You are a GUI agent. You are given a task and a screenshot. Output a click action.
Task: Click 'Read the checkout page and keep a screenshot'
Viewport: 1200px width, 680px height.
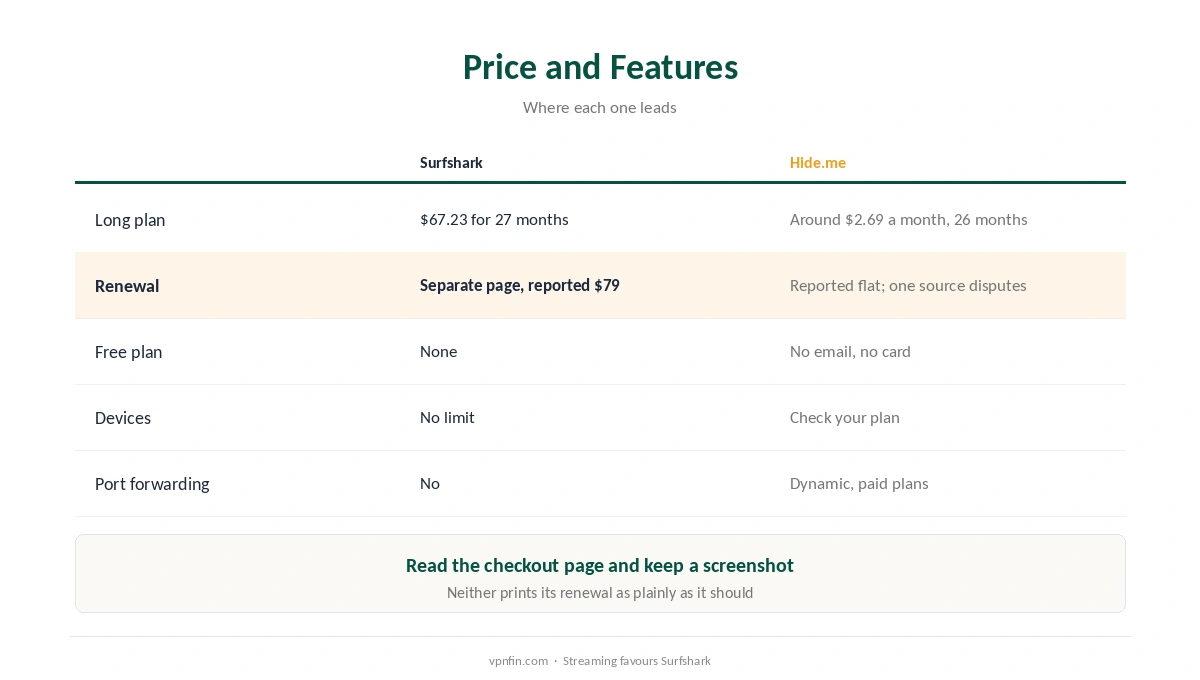600,566
